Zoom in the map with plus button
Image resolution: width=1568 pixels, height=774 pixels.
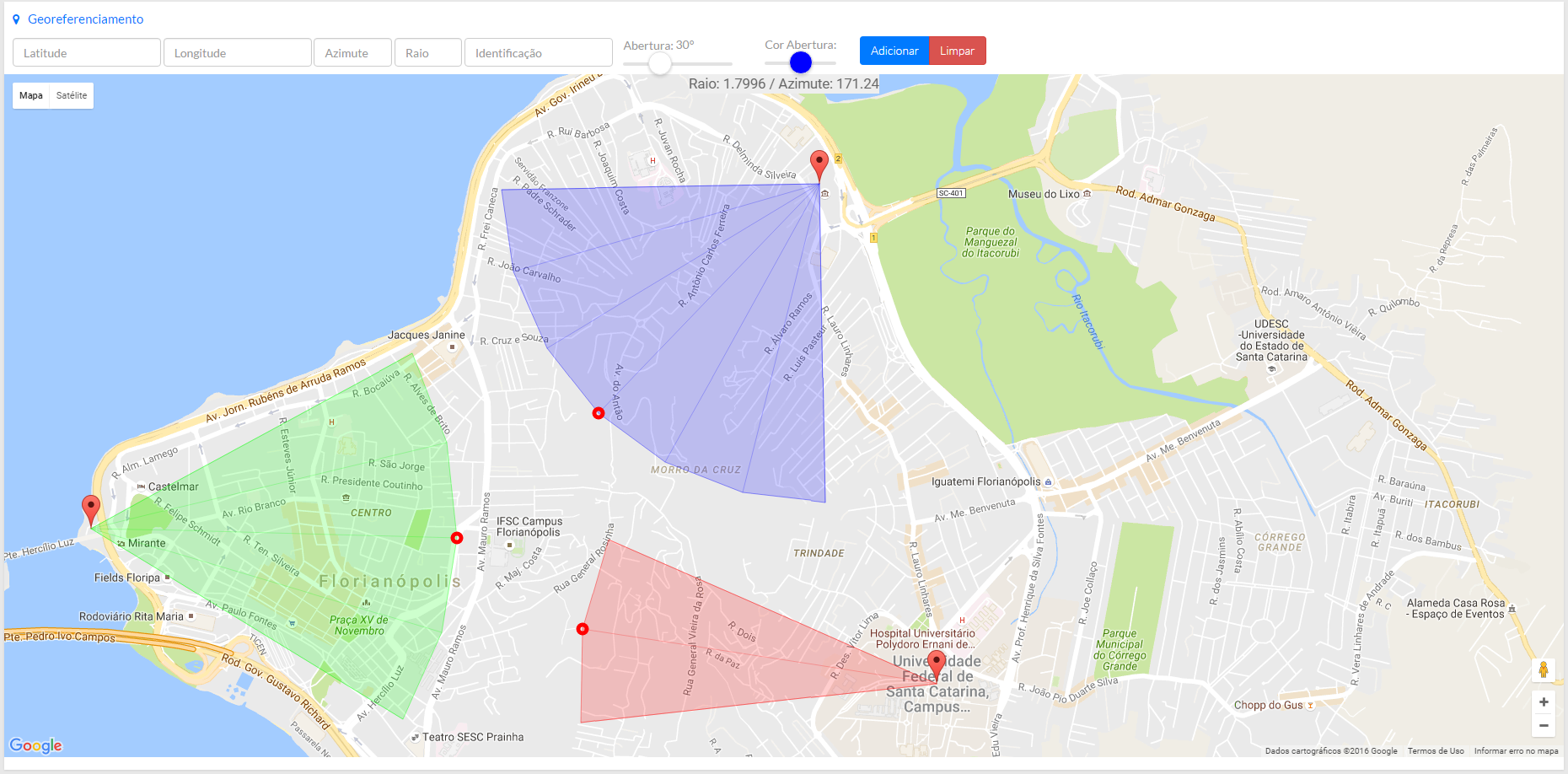[1544, 701]
